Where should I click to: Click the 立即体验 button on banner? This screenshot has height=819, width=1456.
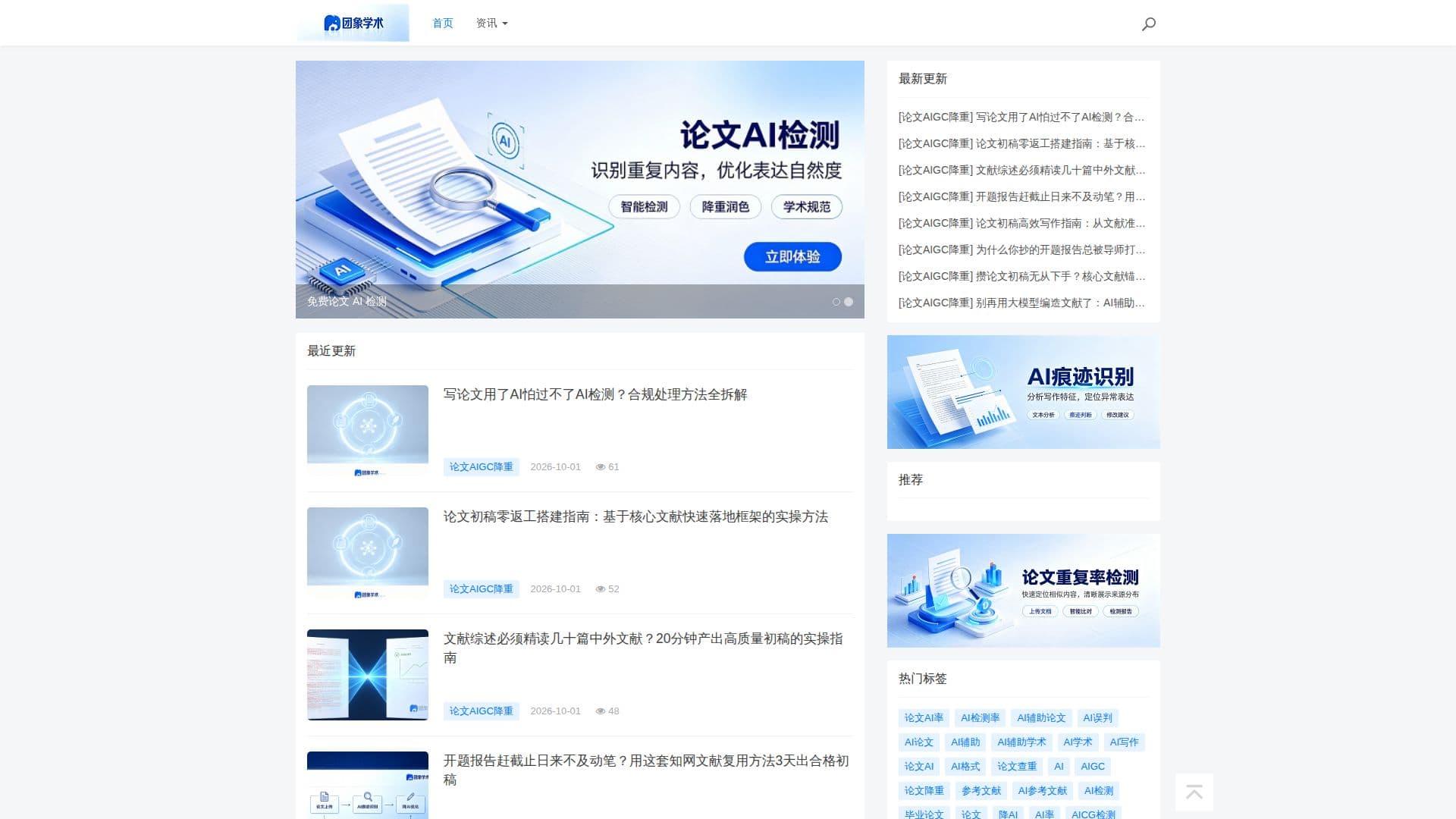tap(792, 256)
